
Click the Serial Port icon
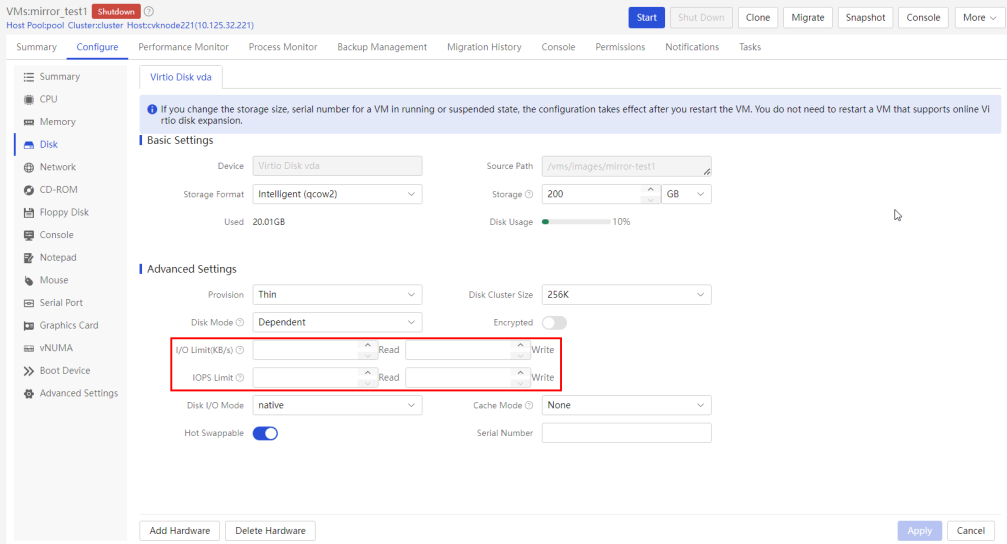29,303
